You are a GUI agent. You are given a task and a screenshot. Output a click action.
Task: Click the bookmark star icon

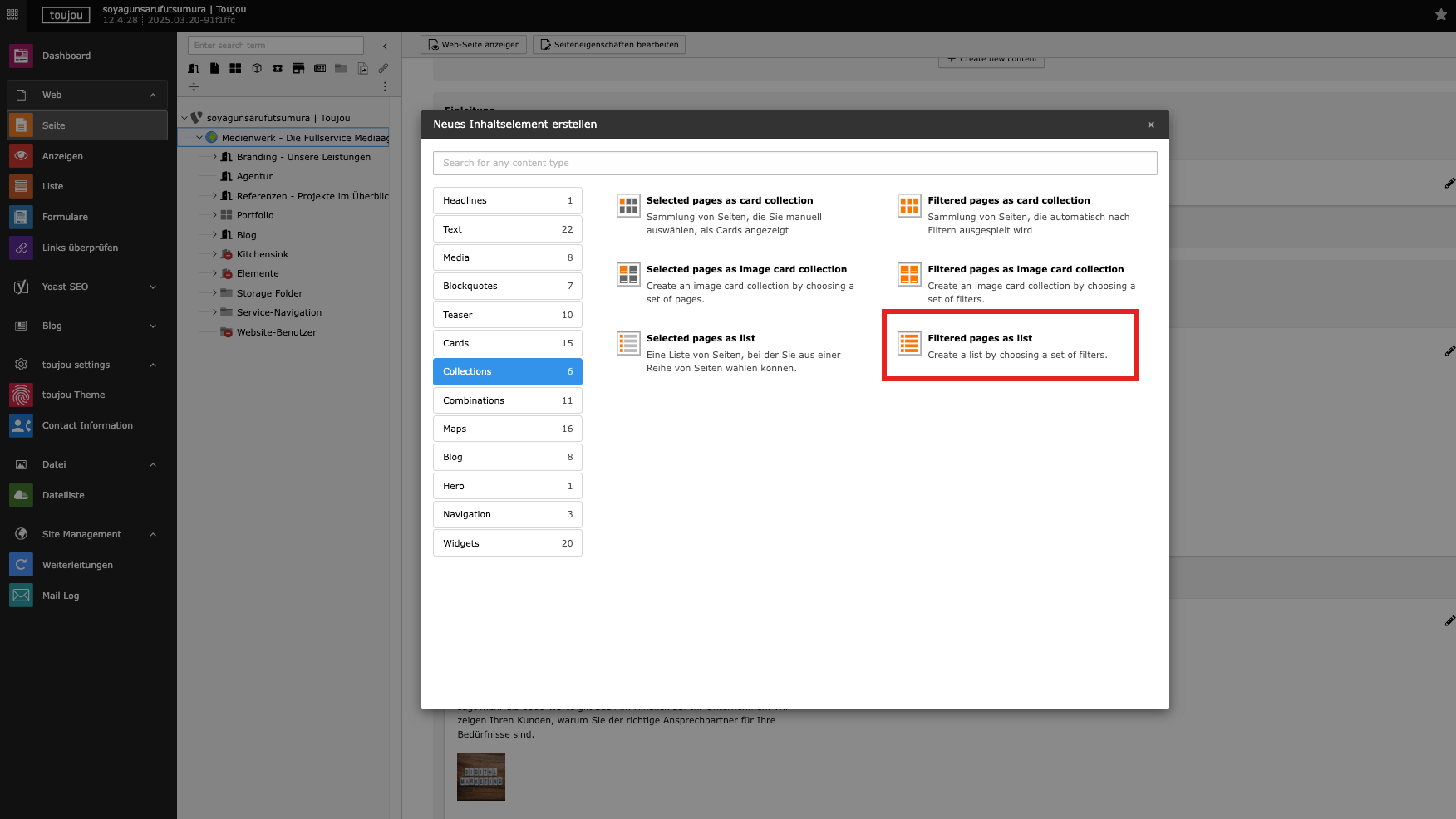1440,15
